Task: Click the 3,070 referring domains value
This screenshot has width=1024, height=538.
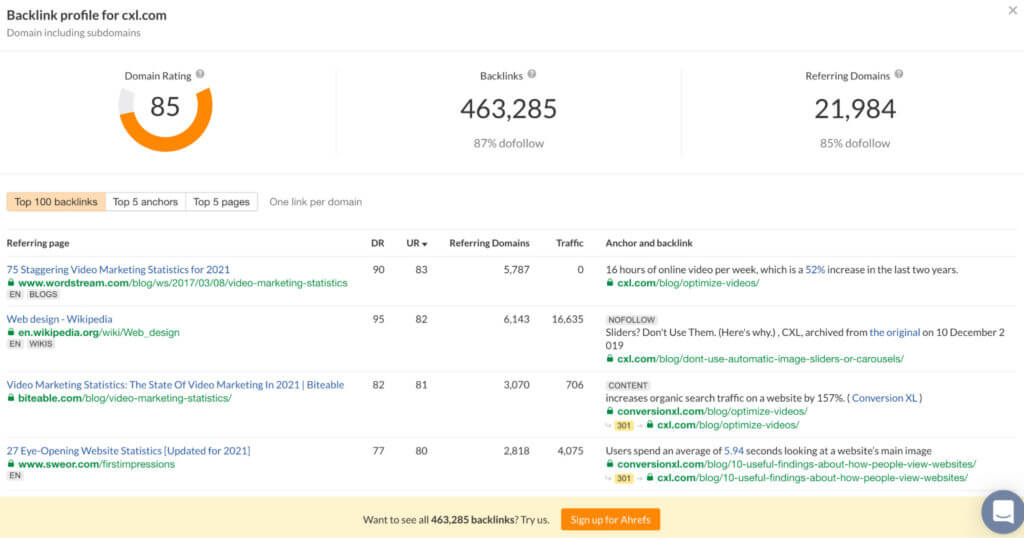Action: (x=517, y=385)
